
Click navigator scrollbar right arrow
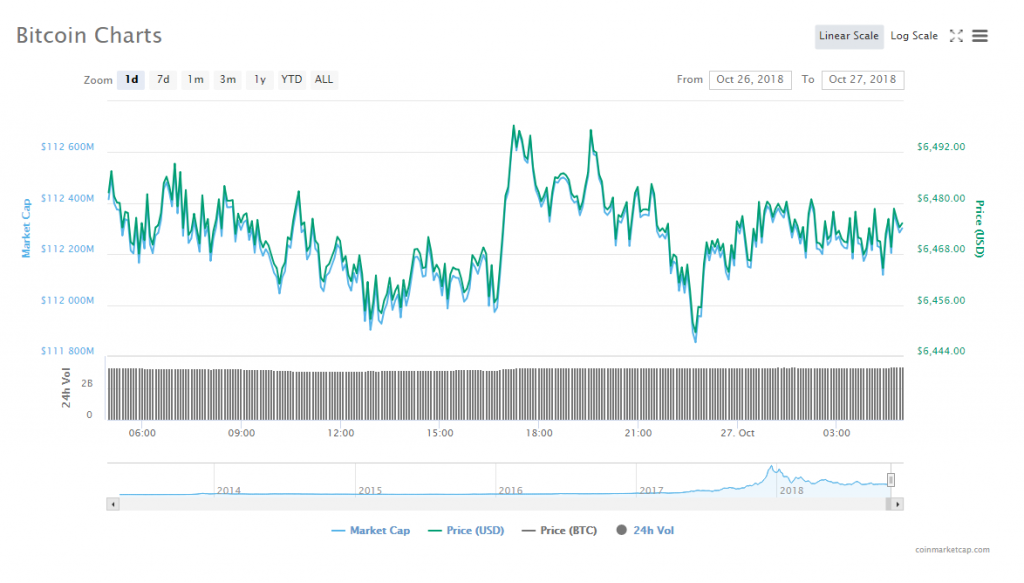[x=897, y=505]
